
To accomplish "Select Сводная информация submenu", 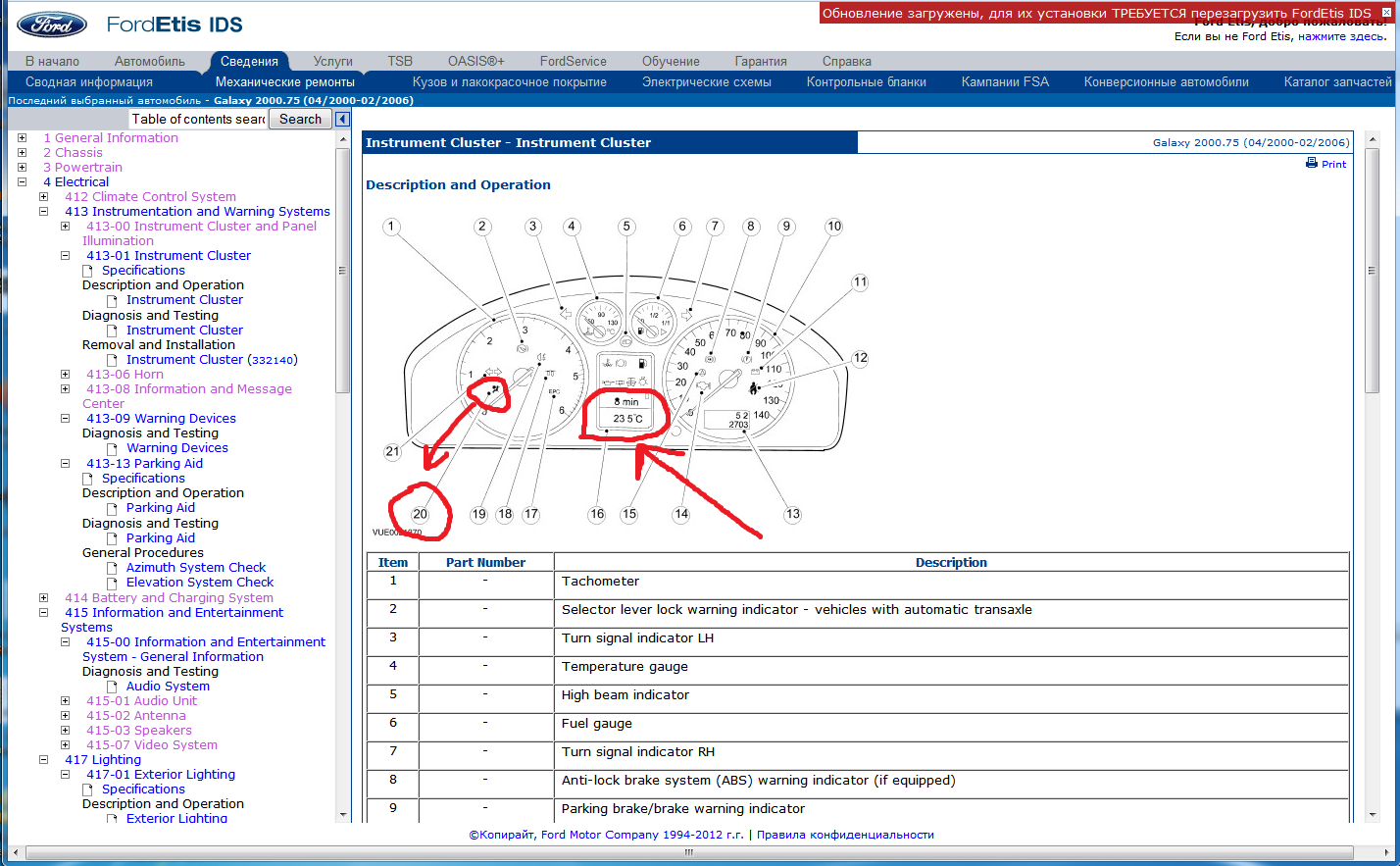I will [x=89, y=82].
